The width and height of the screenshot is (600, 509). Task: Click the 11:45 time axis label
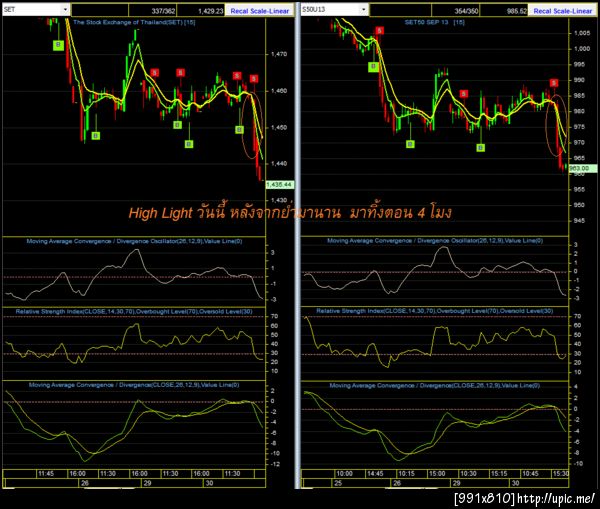46,474
